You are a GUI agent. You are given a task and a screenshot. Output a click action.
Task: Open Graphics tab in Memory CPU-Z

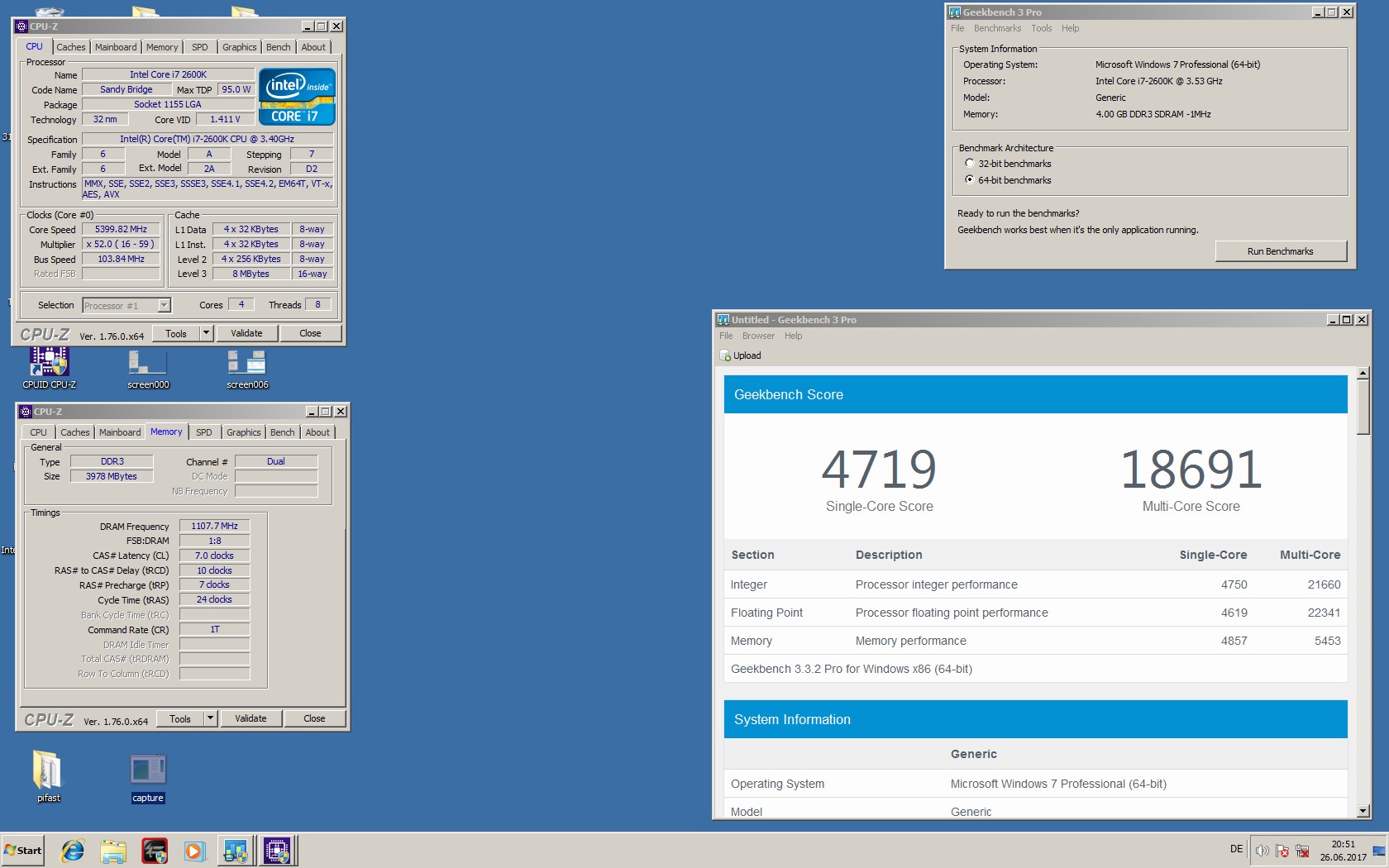[x=244, y=432]
